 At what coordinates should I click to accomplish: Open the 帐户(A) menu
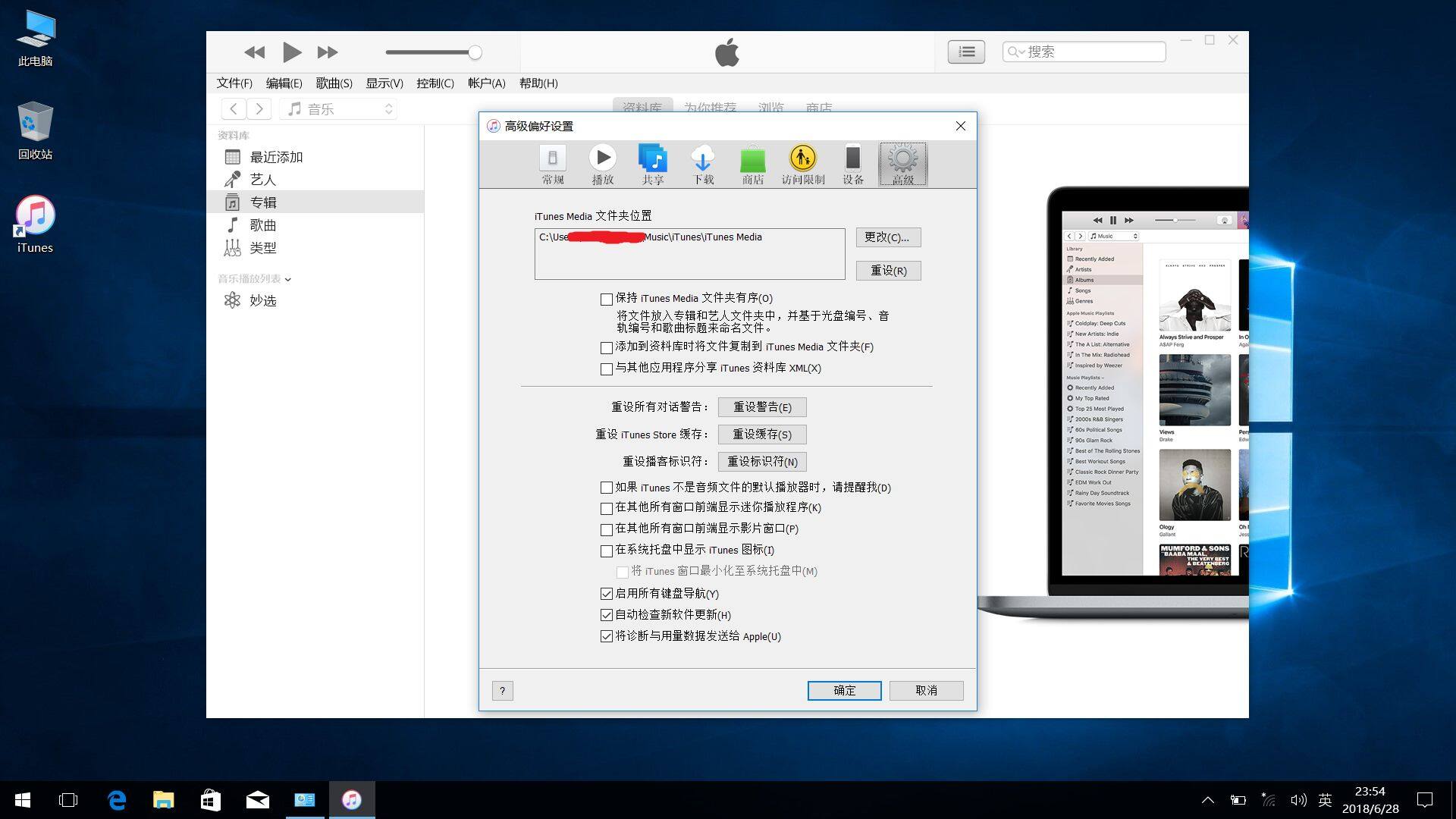tap(486, 83)
